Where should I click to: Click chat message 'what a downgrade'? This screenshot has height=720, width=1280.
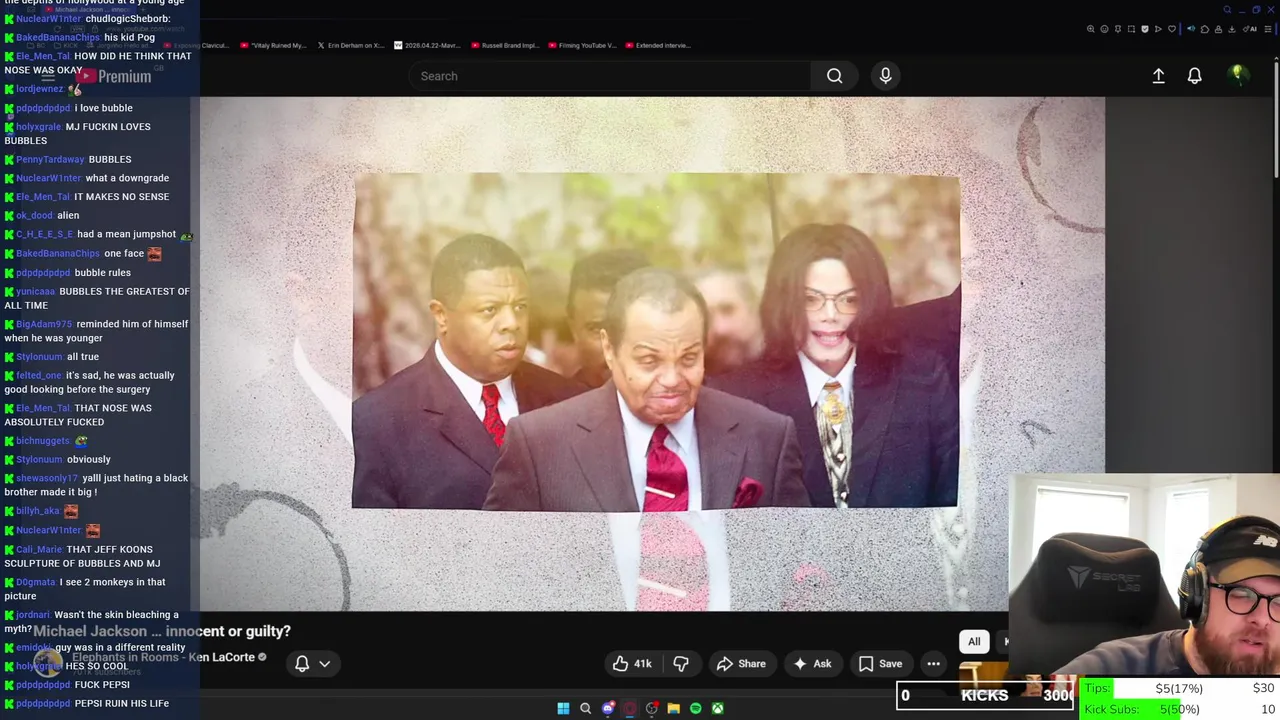tap(127, 178)
